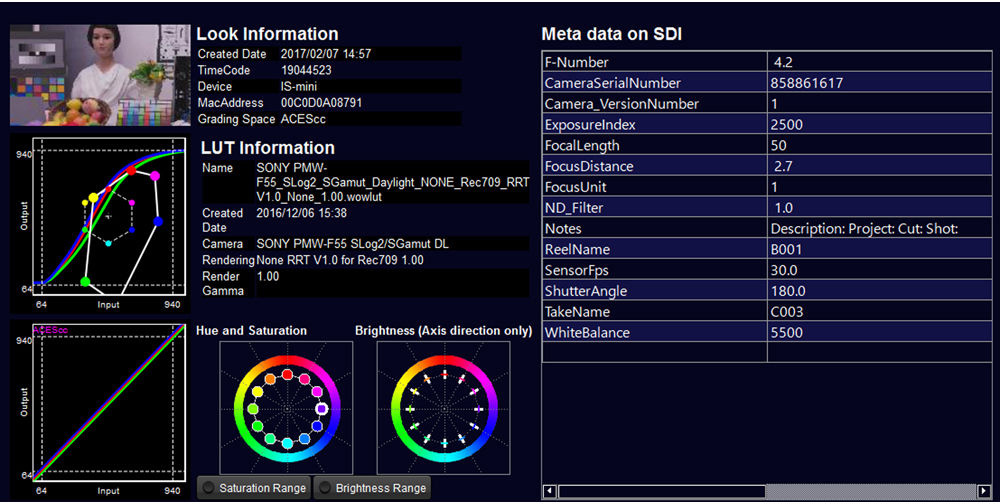
Task: Select orange dot on Hue and Saturation wheel
Action: (270, 379)
